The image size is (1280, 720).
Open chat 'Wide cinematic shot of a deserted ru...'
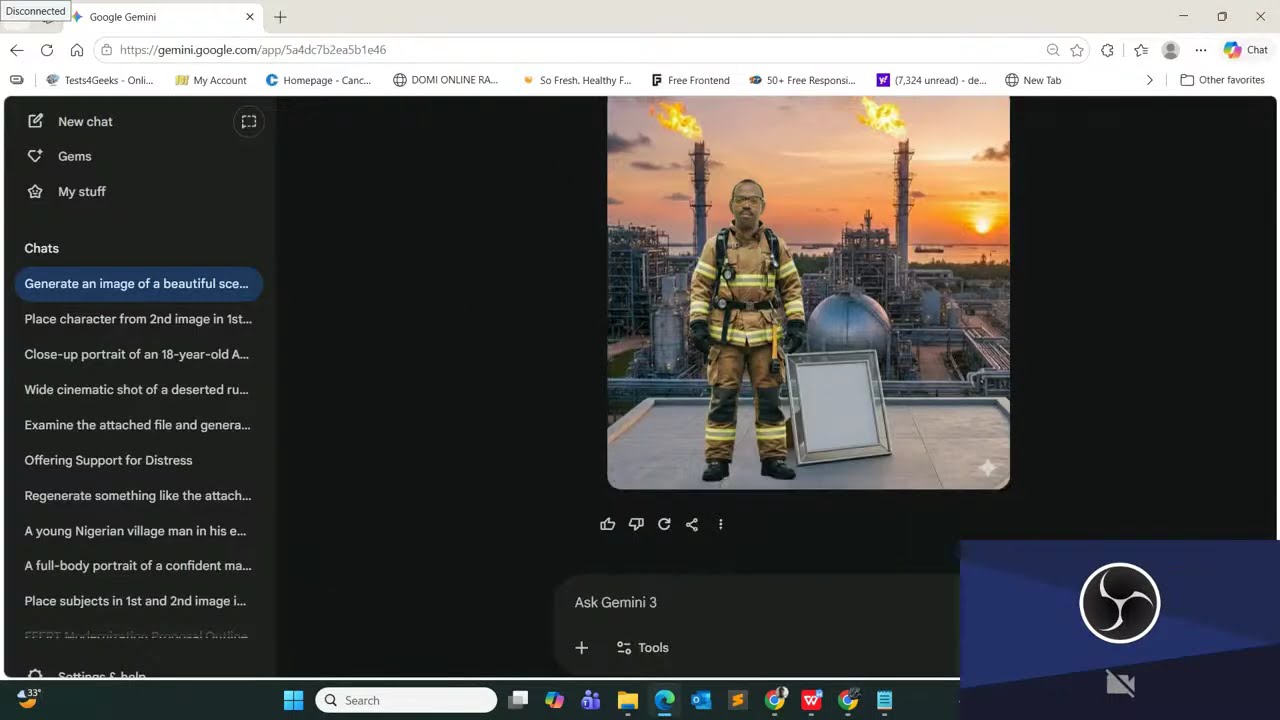point(138,390)
